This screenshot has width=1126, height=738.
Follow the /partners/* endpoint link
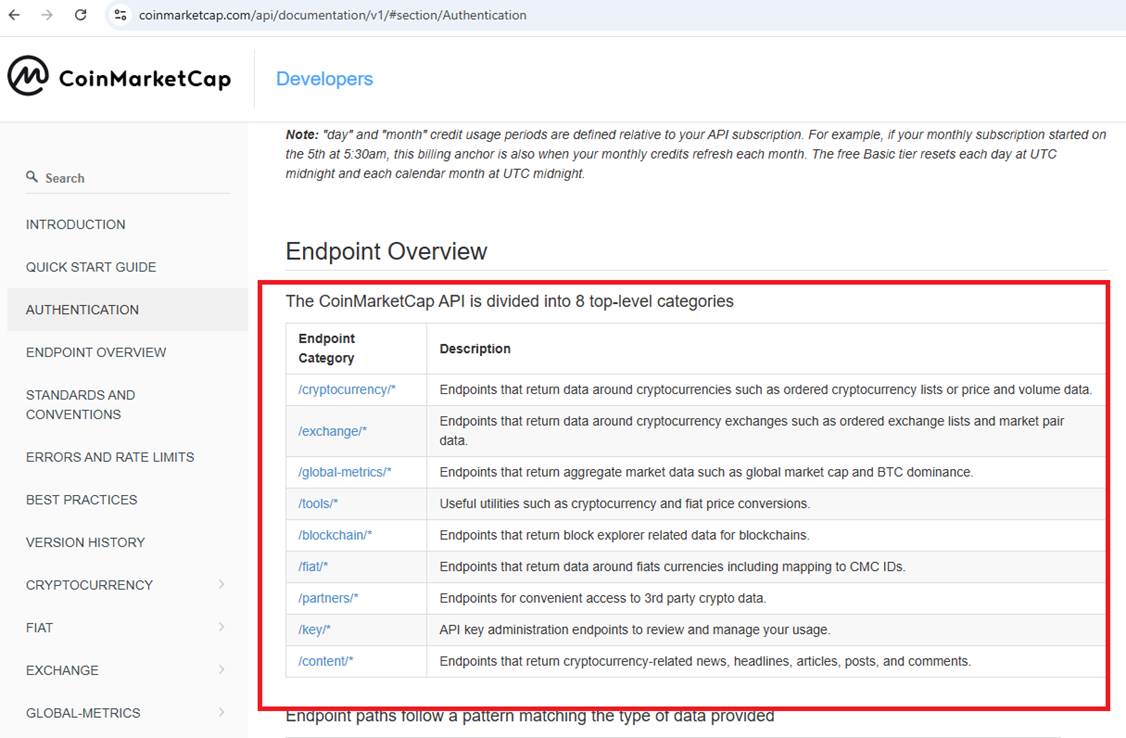[328, 599]
